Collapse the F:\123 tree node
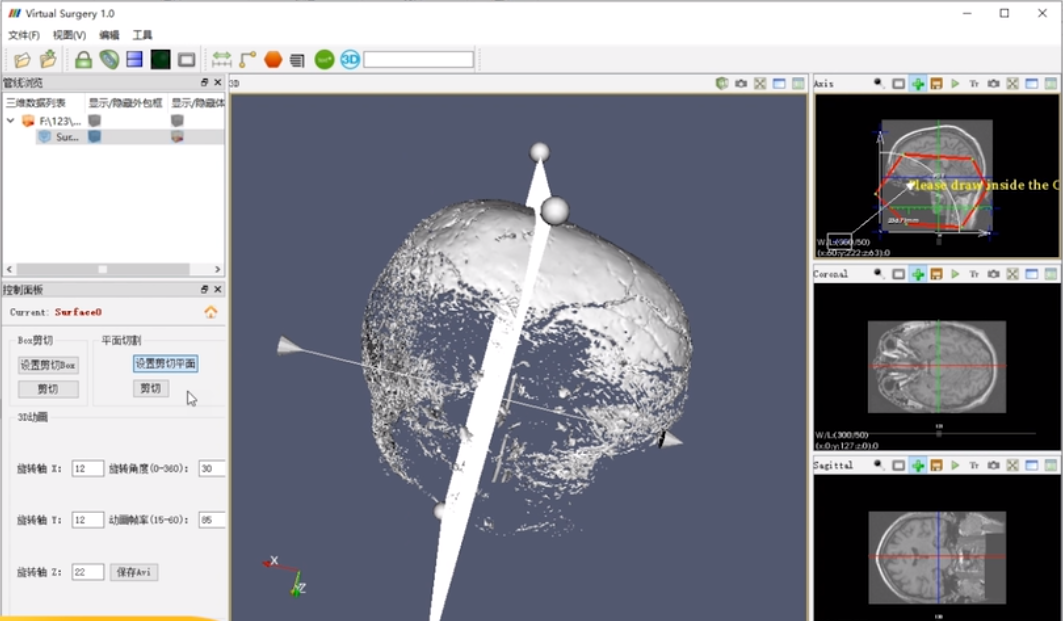1063x621 pixels. [11, 121]
